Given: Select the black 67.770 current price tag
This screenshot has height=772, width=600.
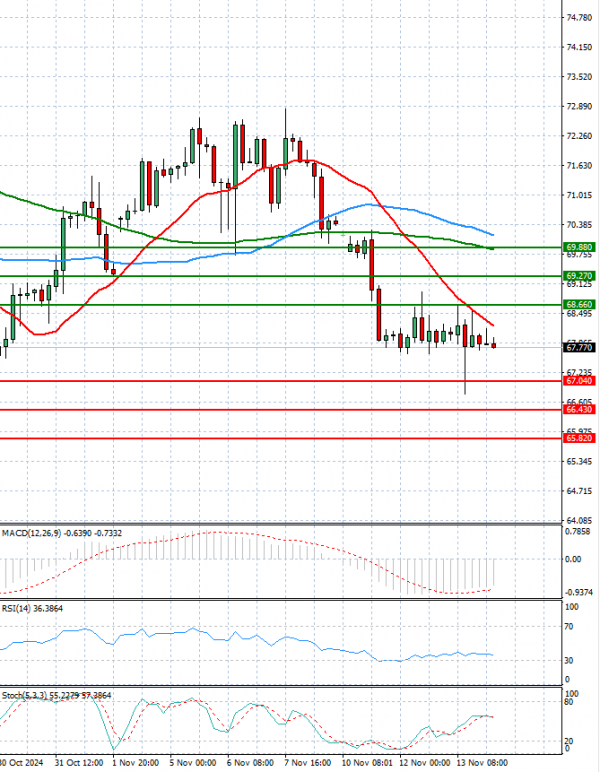Looking at the screenshot, I should (x=579, y=348).
